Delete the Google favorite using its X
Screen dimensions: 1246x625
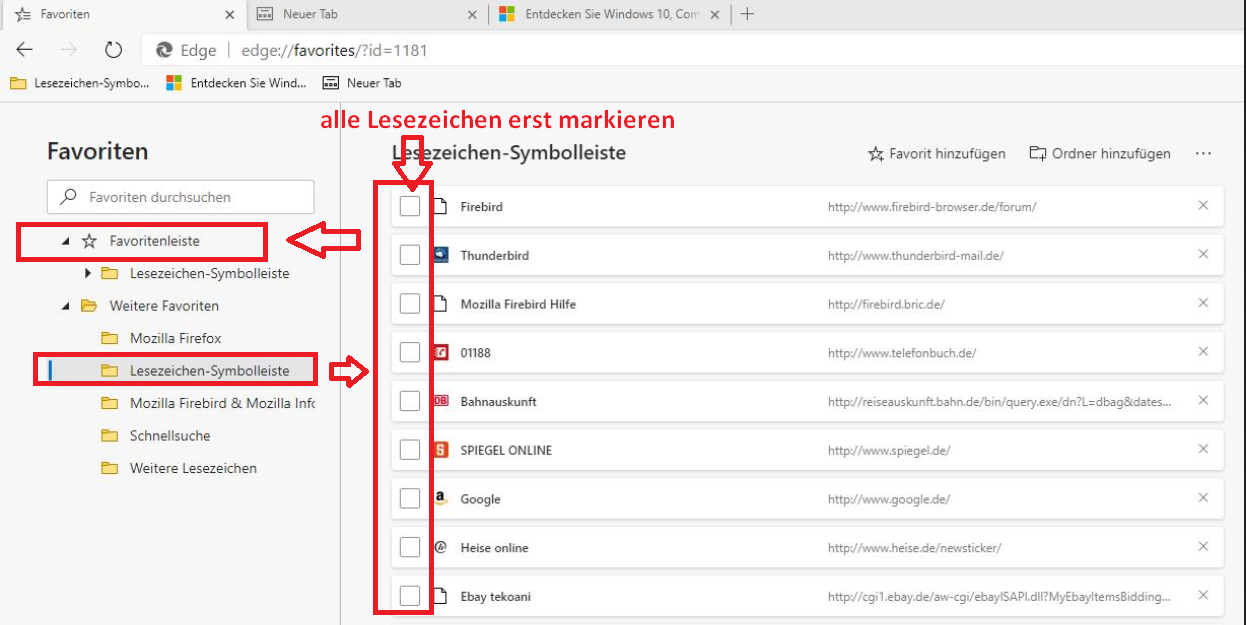pos(1203,498)
